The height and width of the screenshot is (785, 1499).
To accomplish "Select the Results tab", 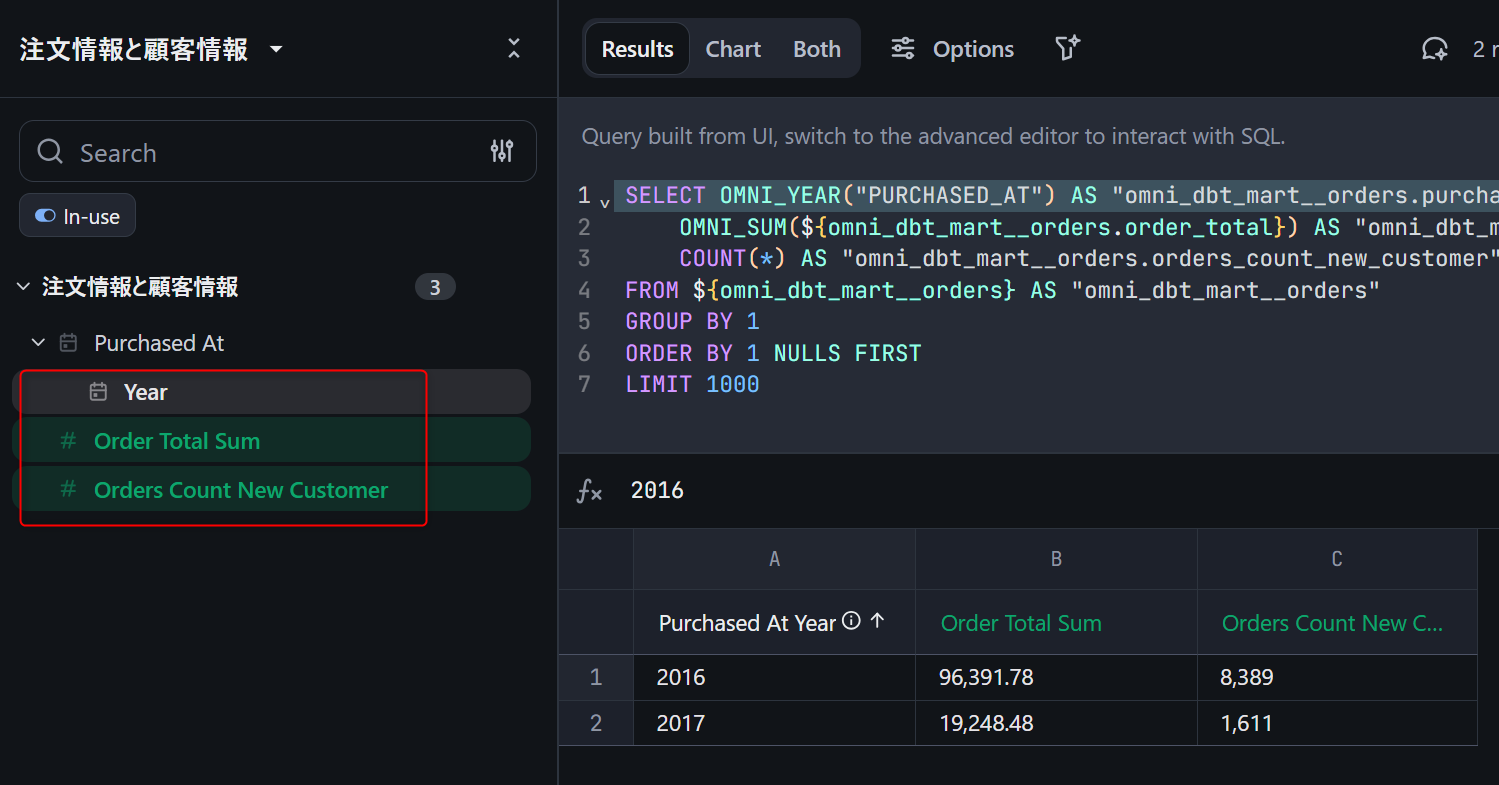I will point(637,49).
